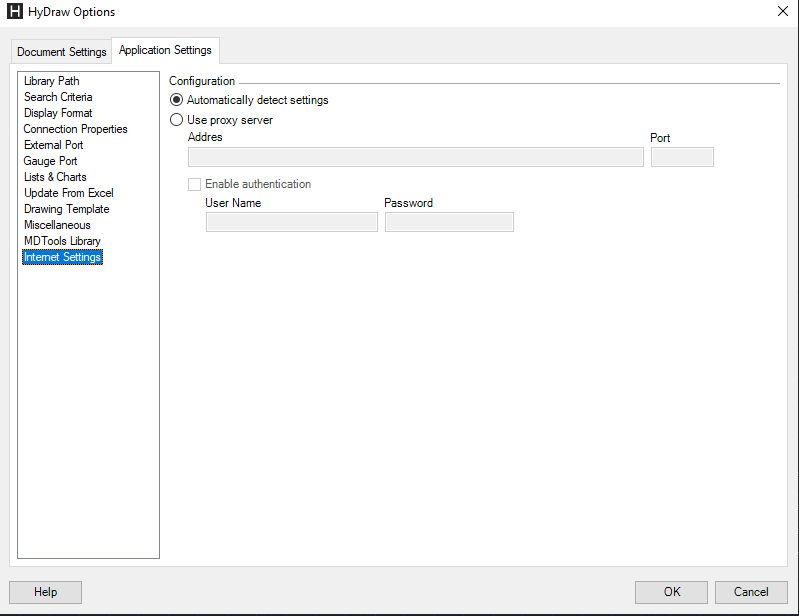799x616 pixels.
Task: Open MDTools Library settings
Action: click(62, 241)
